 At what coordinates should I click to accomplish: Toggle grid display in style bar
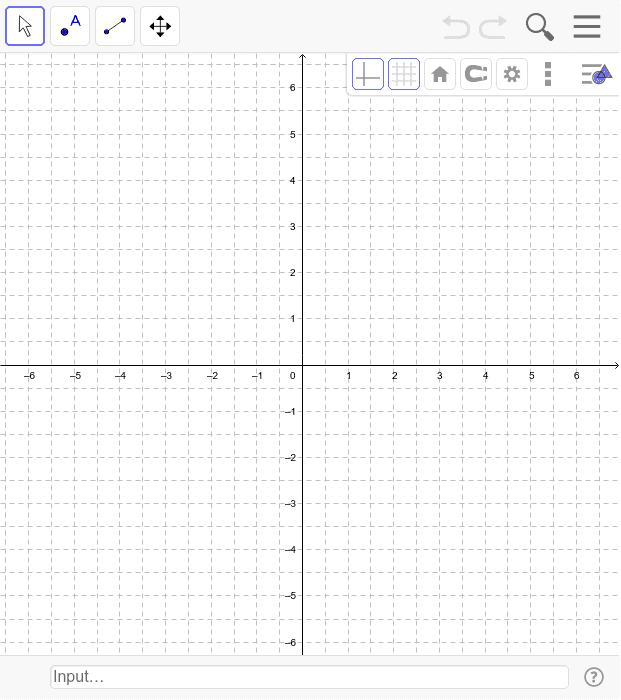404,74
